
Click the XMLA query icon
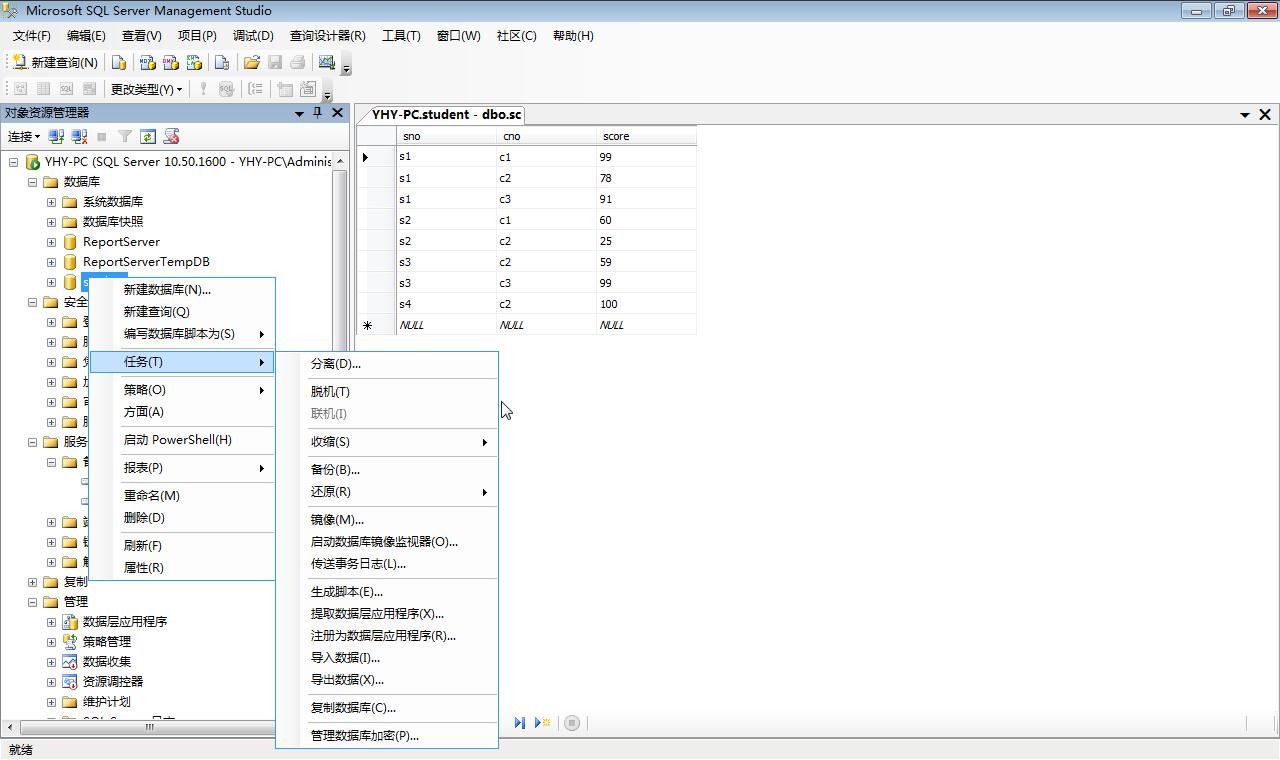pos(194,62)
